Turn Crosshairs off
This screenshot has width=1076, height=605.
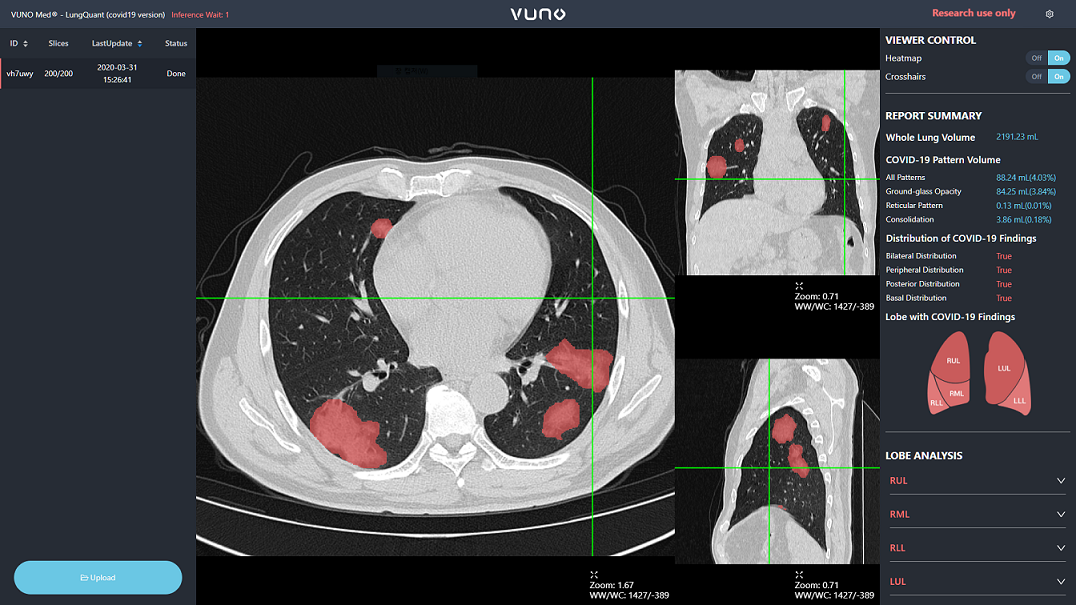tap(1036, 77)
